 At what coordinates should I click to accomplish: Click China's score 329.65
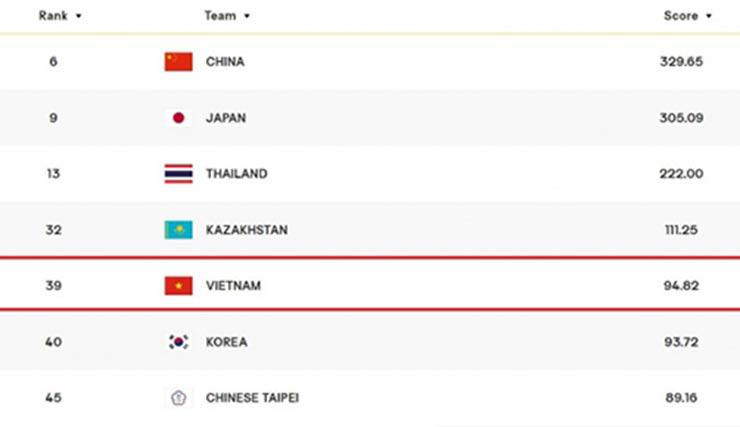[681, 62]
